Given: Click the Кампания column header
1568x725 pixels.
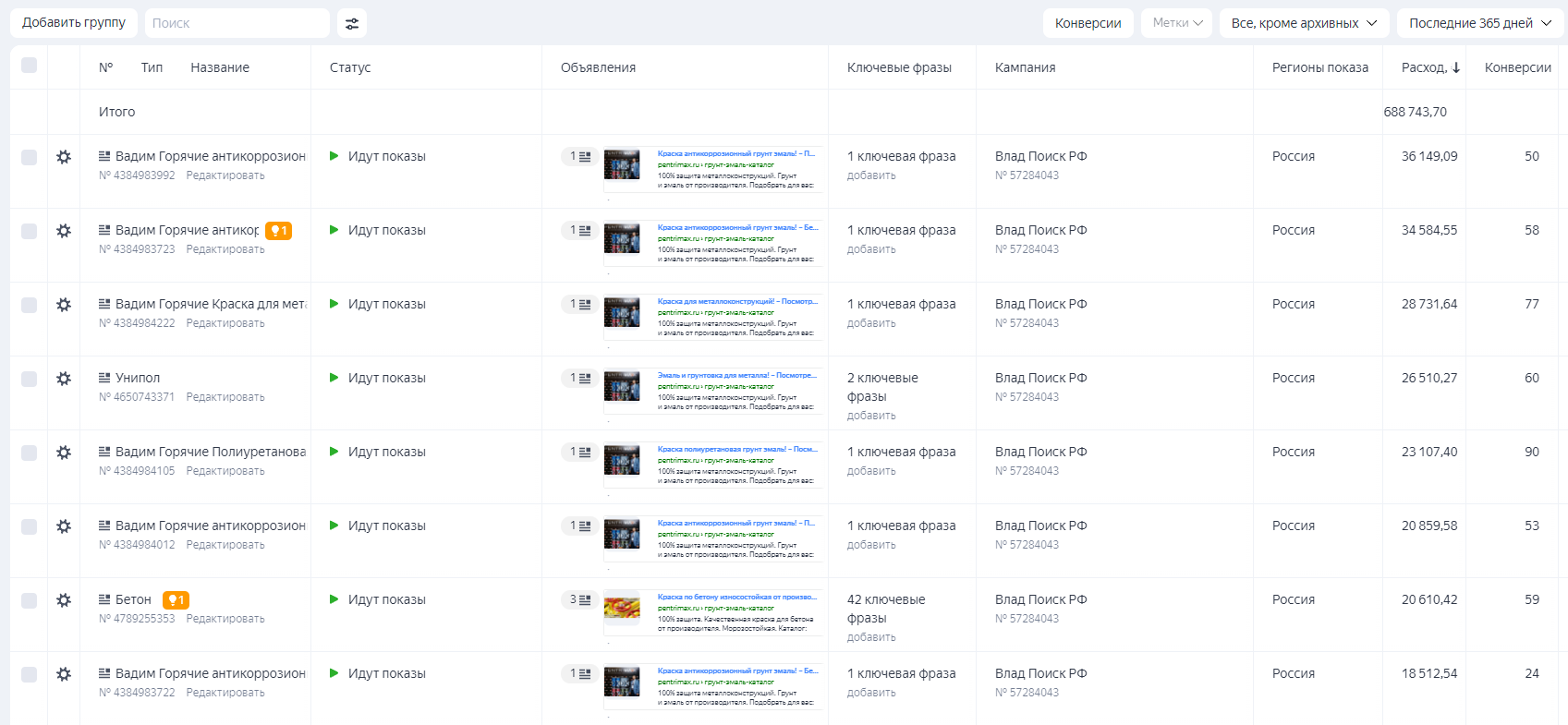Looking at the screenshot, I should tap(1025, 67).
